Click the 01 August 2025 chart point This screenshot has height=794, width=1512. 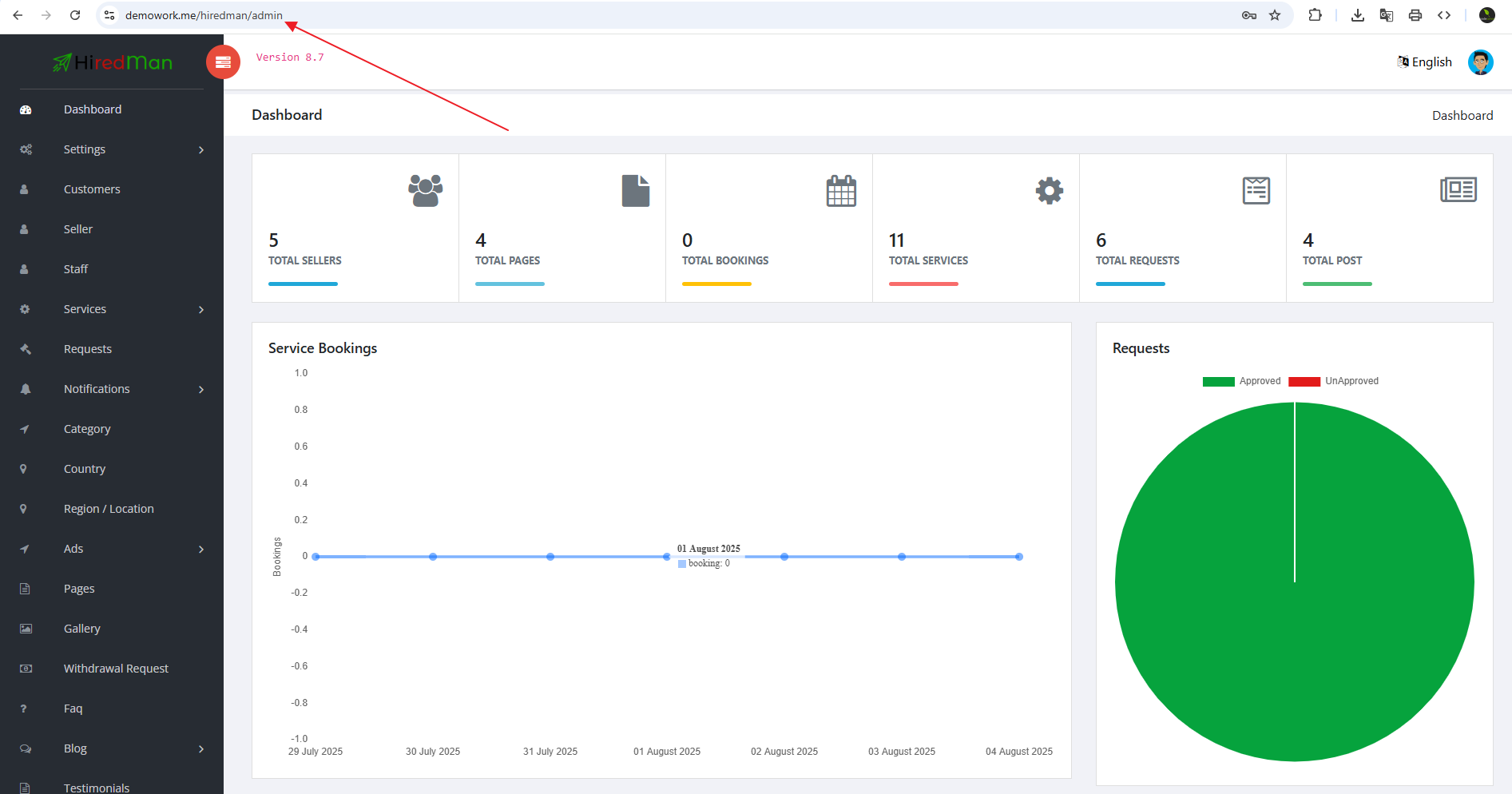click(x=667, y=557)
